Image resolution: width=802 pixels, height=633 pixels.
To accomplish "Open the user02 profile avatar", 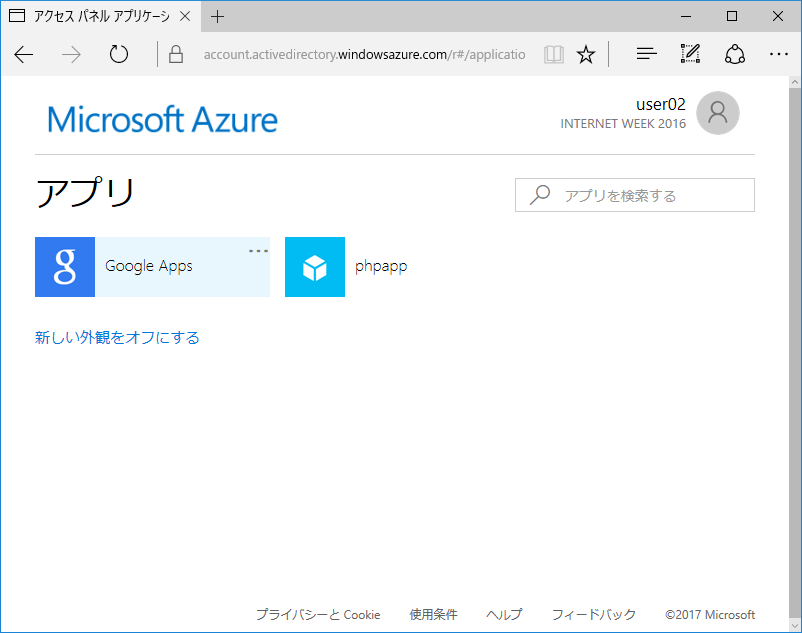I will pyautogui.click(x=717, y=113).
